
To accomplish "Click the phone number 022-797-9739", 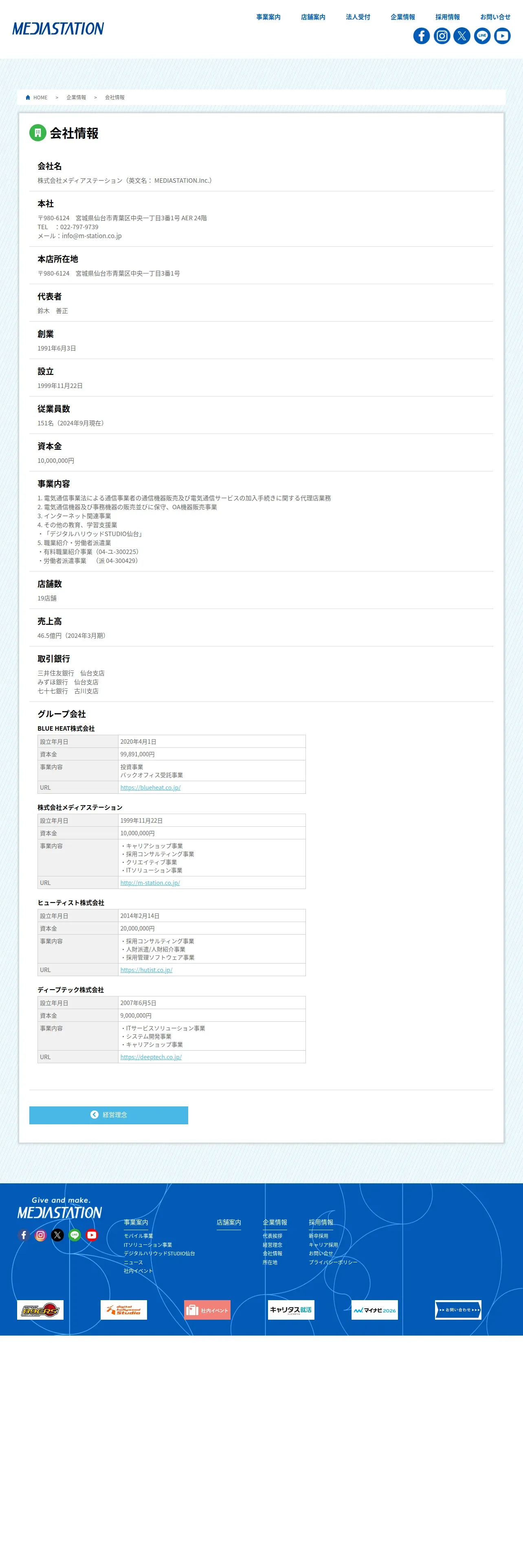I will [79, 227].
